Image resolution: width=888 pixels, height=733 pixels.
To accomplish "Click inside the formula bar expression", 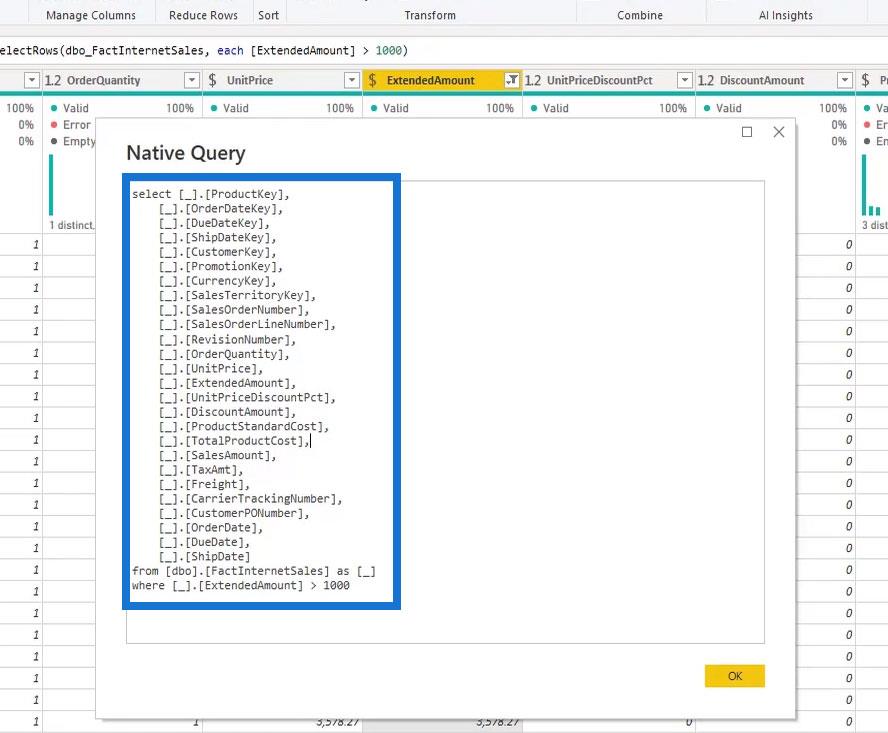I will [204, 50].
